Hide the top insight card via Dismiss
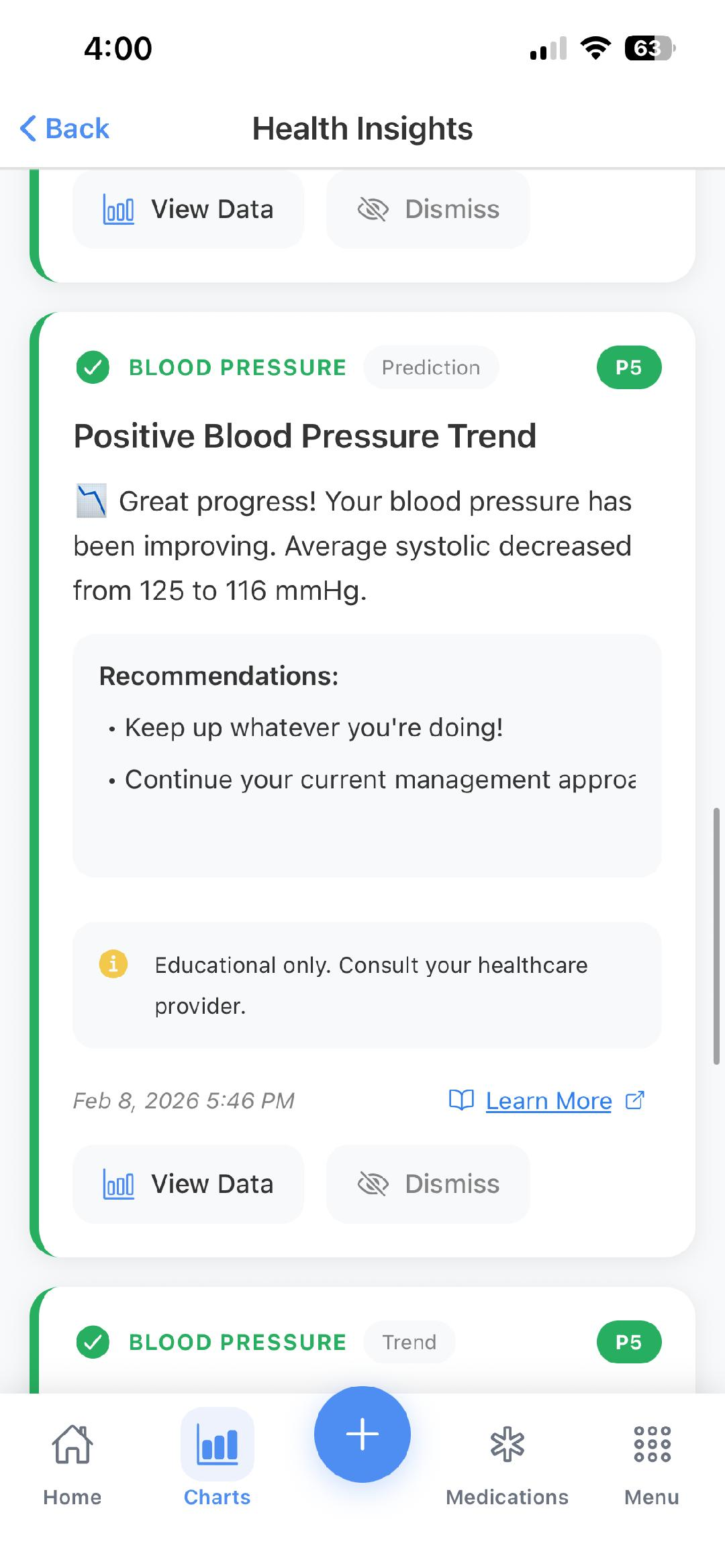 [428, 209]
